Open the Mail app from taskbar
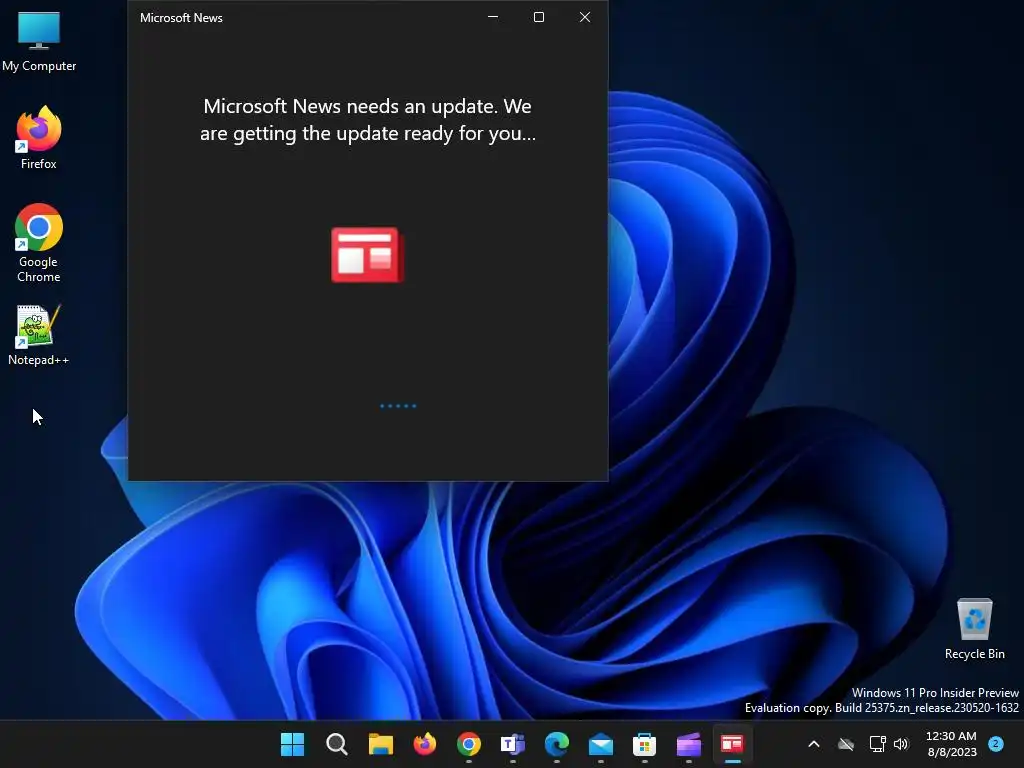1024x768 pixels. coord(600,744)
